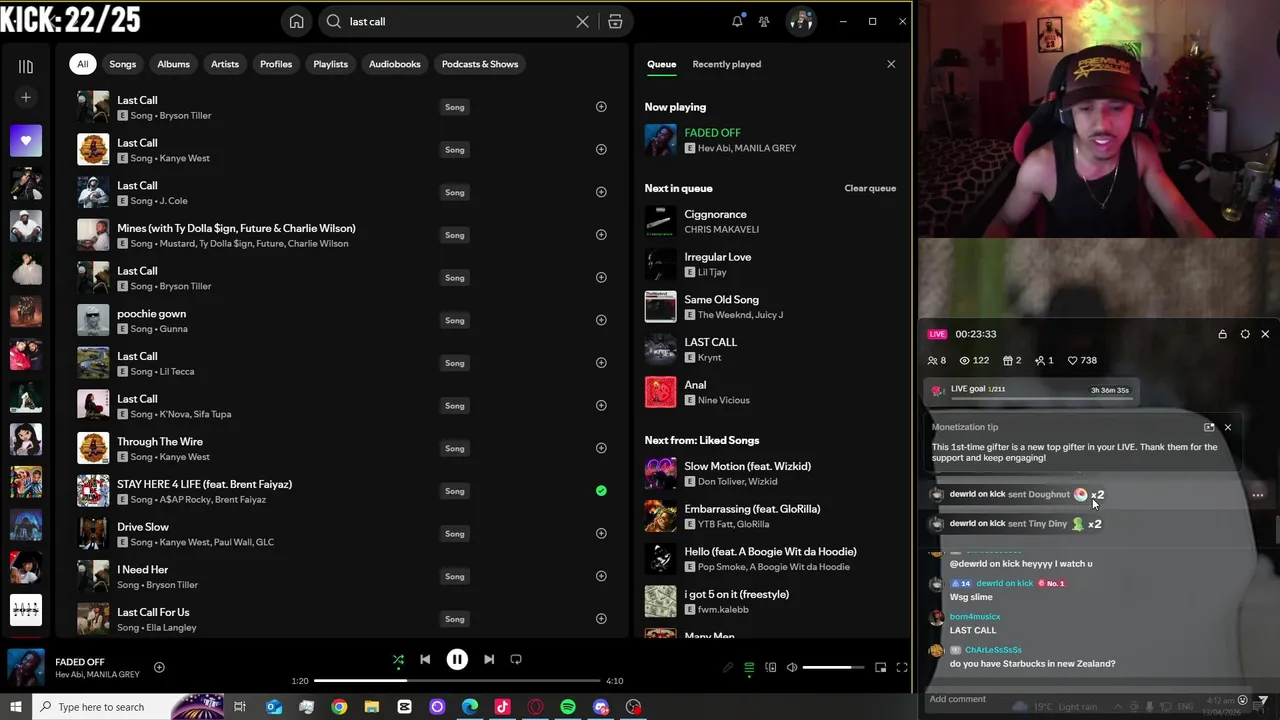Image resolution: width=1280 pixels, height=720 pixels.
Task: Select the Songs filter chip
Action: 123,64
